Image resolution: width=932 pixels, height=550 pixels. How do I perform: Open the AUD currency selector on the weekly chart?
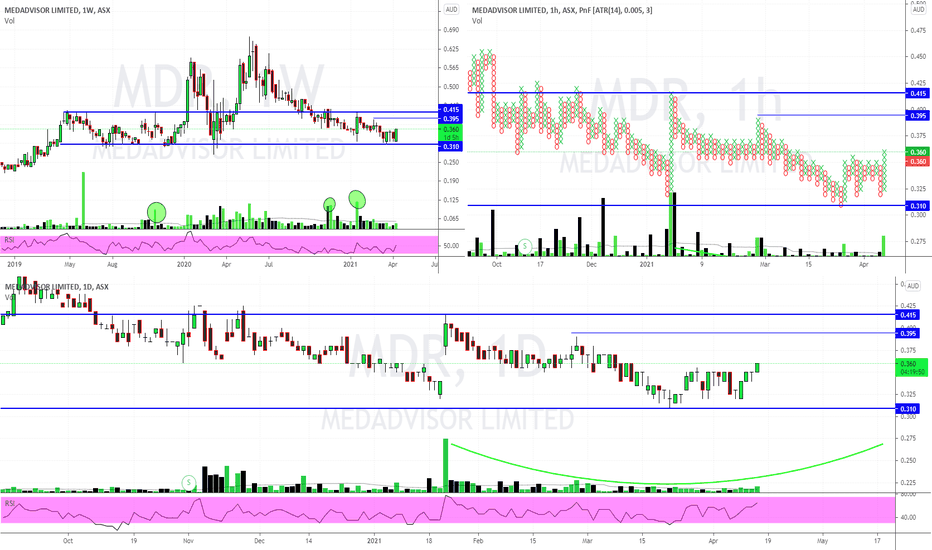click(451, 10)
